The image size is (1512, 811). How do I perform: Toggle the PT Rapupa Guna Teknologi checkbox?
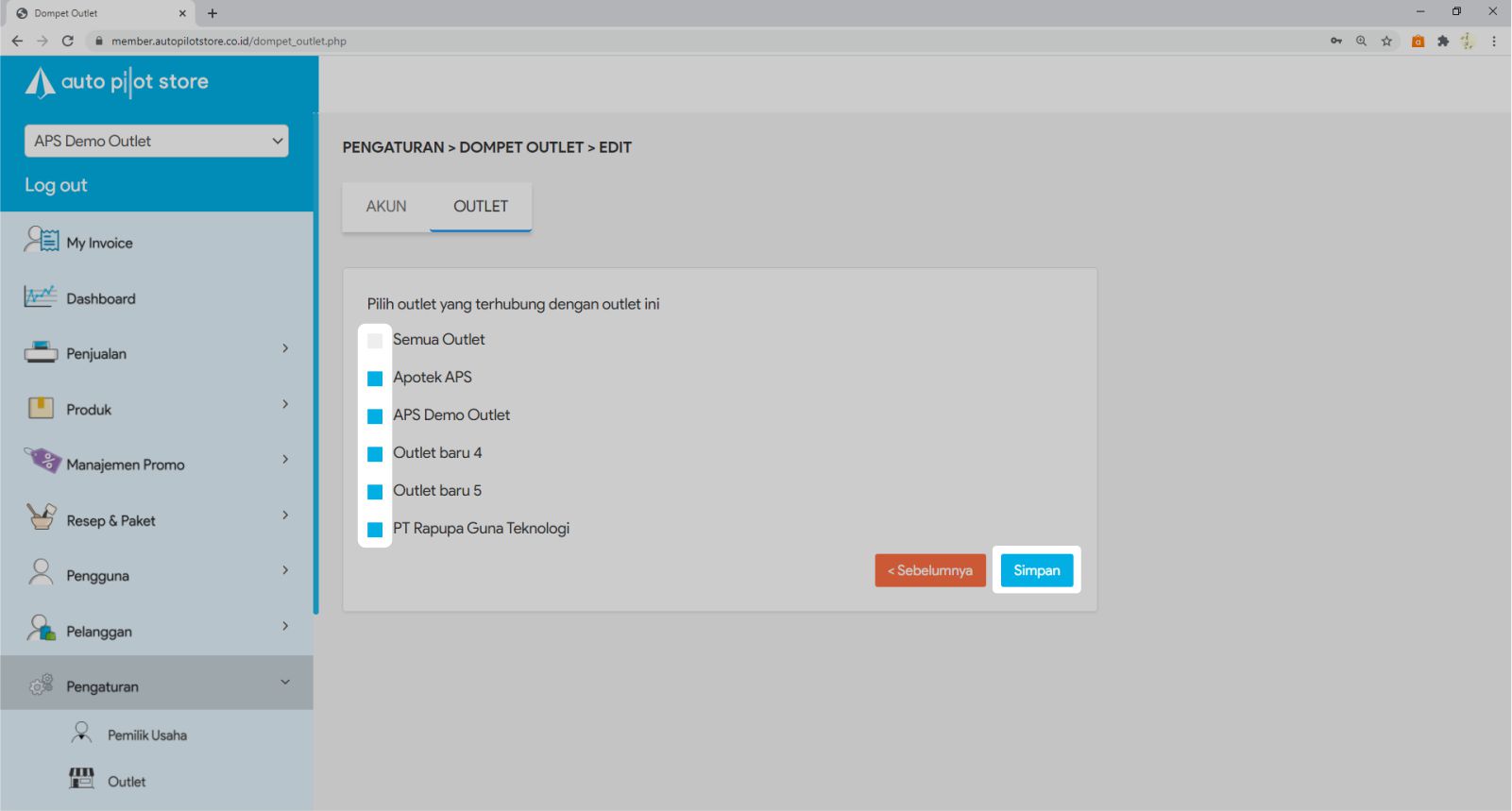coord(375,530)
